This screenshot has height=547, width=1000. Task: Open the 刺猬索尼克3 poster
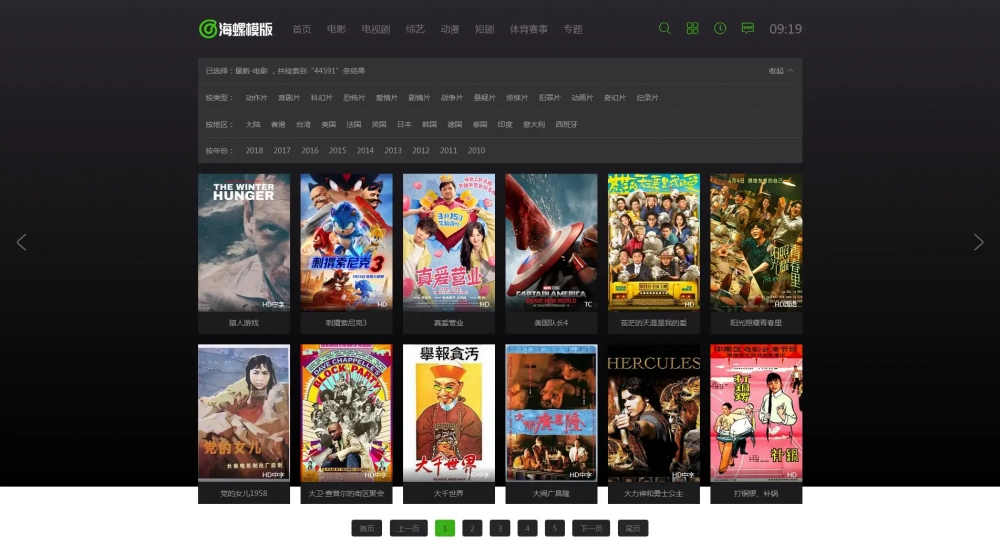click(x=346, y=243)
